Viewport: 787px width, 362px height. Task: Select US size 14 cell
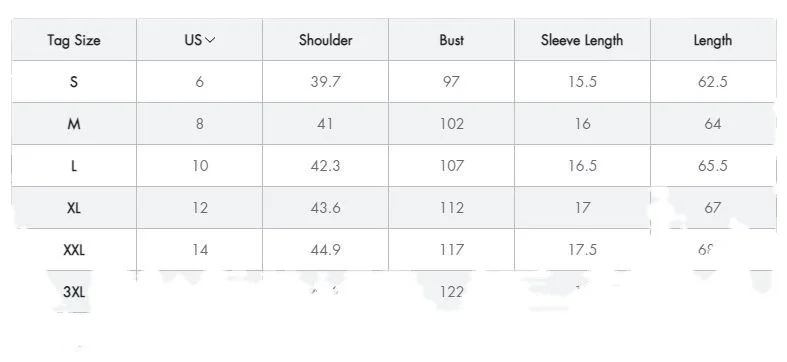[200, 250]
